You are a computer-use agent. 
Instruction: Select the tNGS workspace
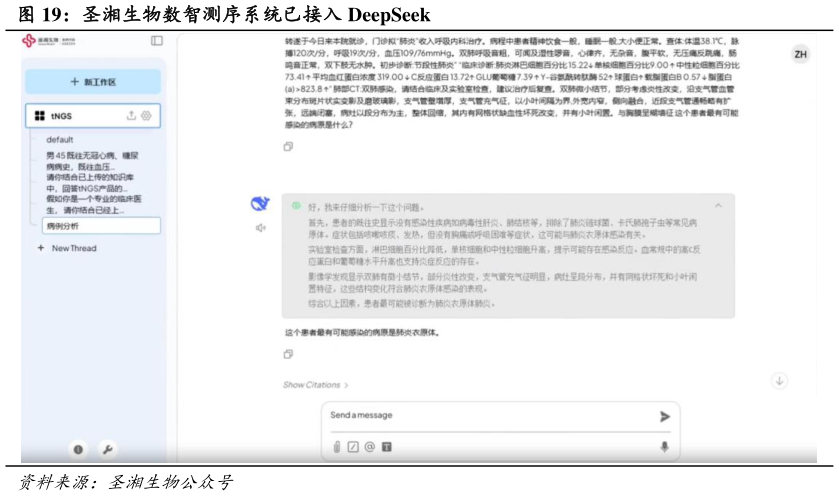[x=93, y=116]
